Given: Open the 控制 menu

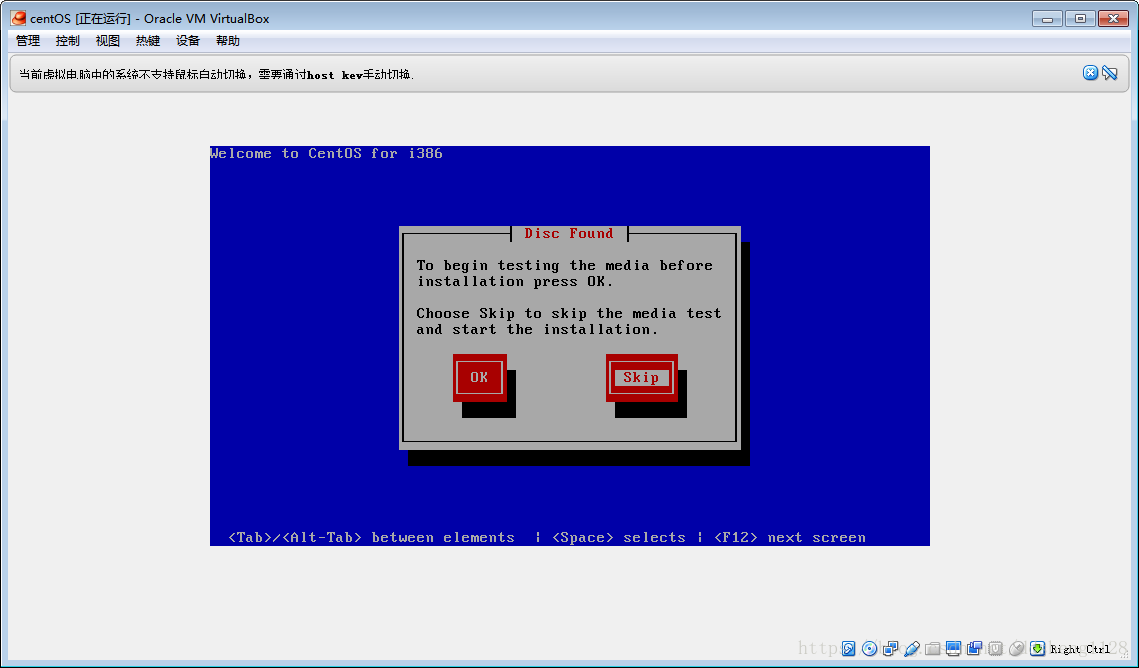Looking at the screenshot, I should click(x=68, y=41).
